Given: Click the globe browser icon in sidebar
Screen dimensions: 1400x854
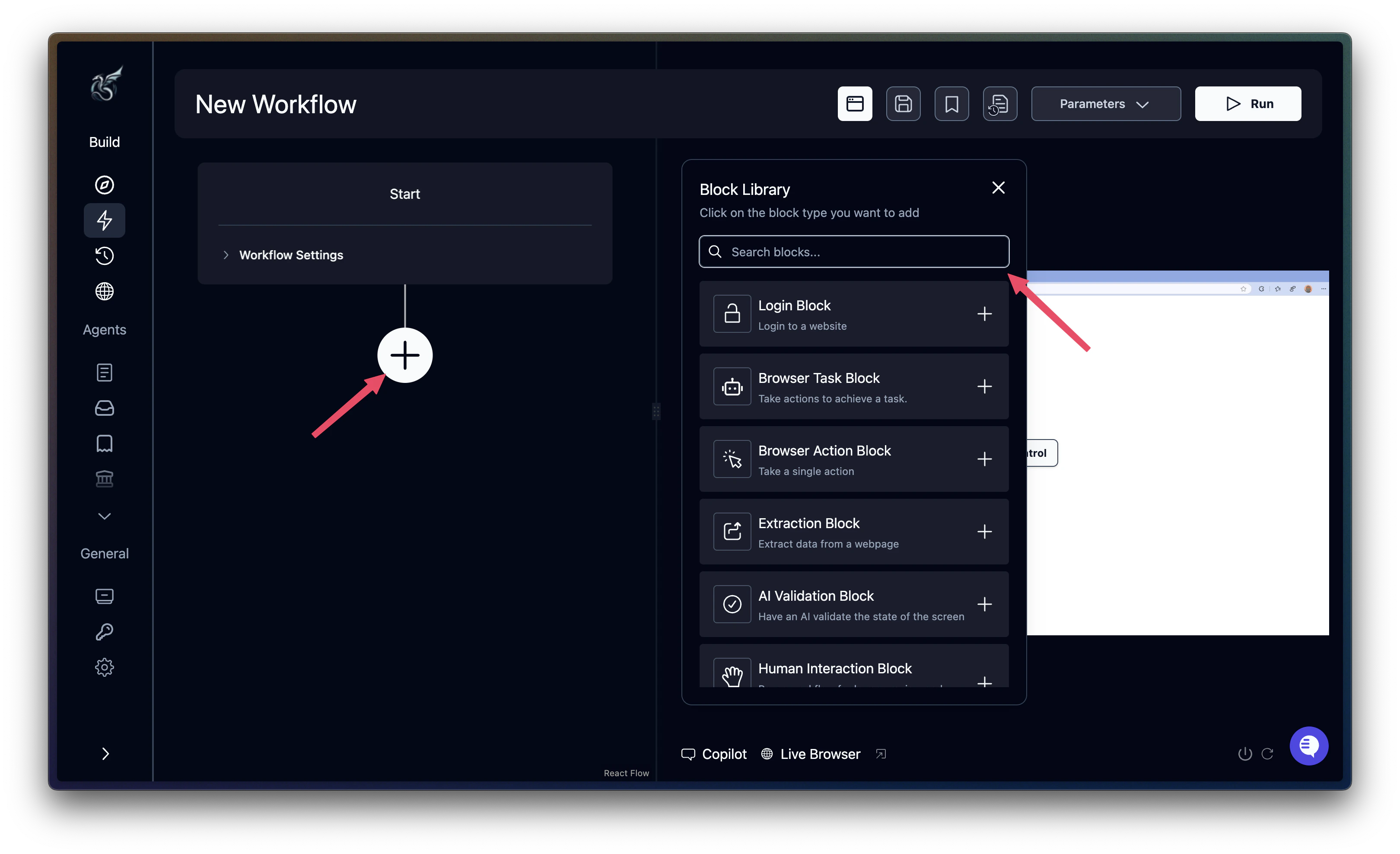Looking at the screenshot, I should tap(105, 291).
